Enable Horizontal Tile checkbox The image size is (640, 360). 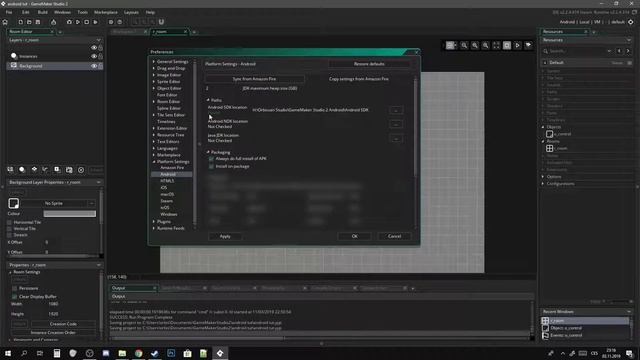(x=9, y=222)
